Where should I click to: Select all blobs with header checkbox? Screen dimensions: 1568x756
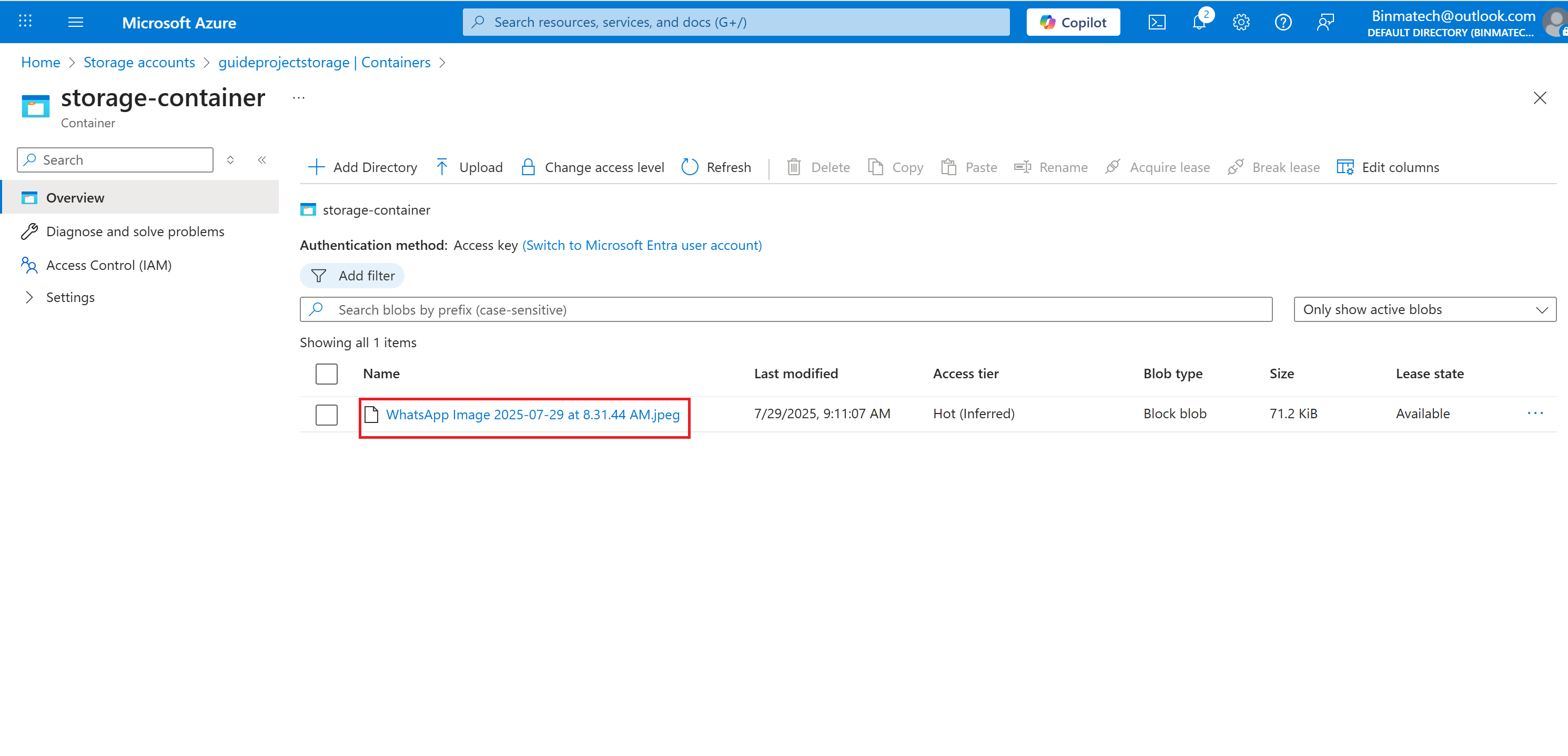click(326, 374)
